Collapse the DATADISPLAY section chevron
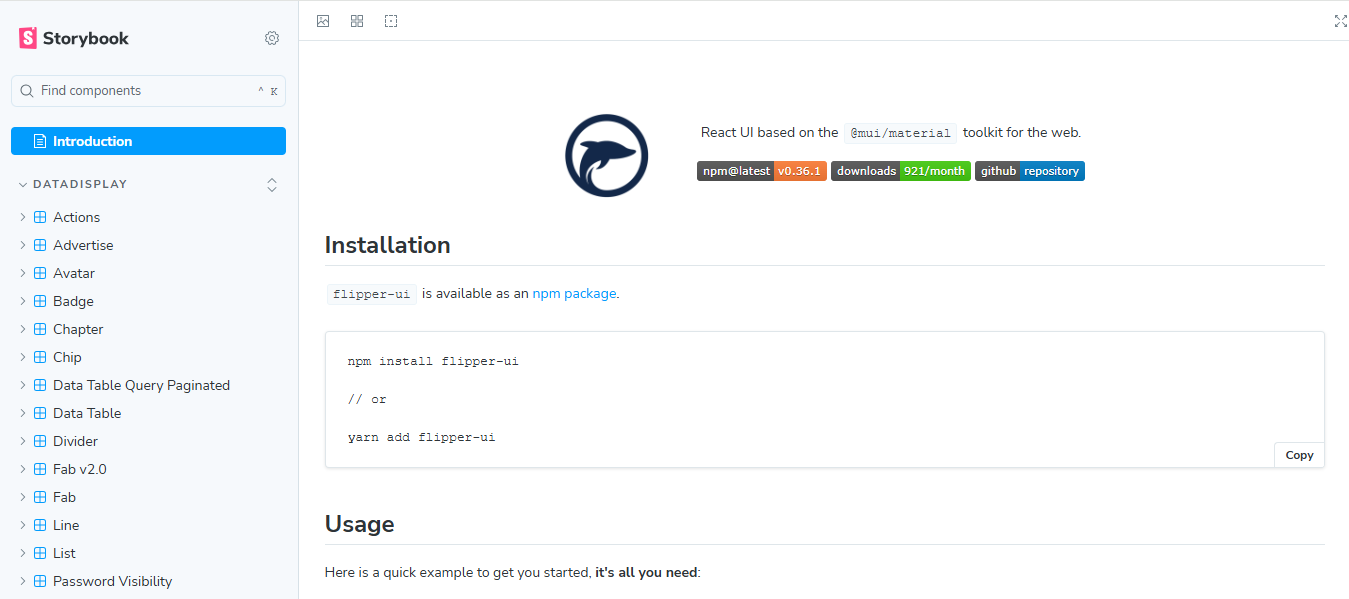 point(22,185)
